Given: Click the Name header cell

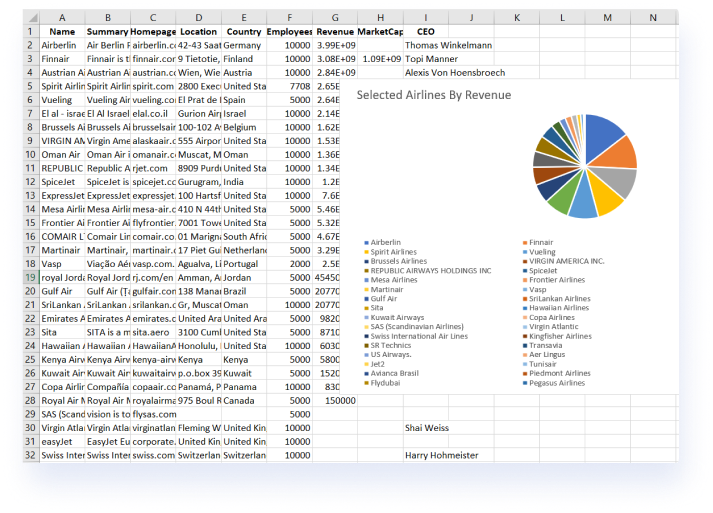Looking at the screenshot, I should pyautogui.click(x=62, y=31).
